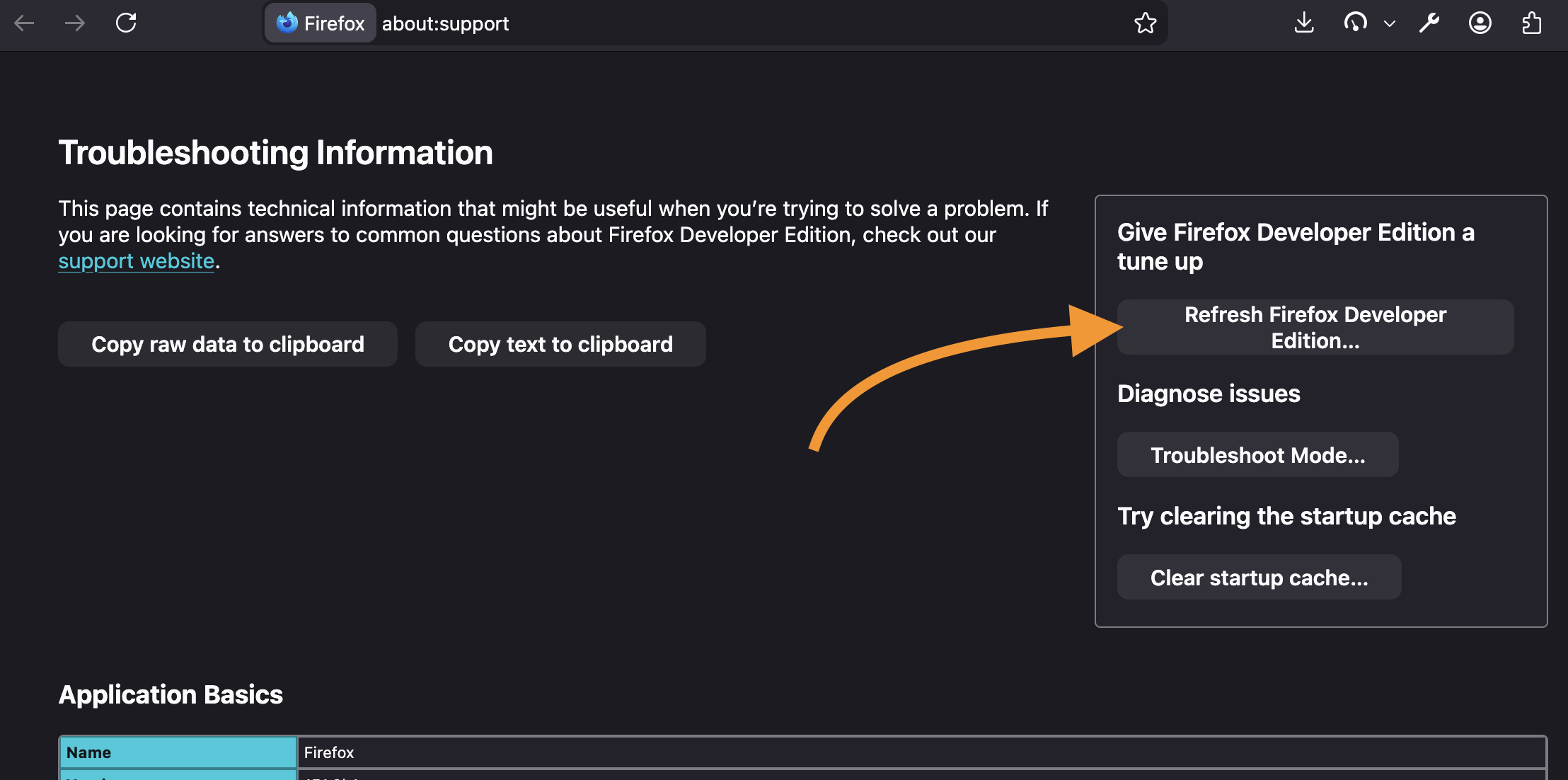1568x780 pixels.
Task: Refresh Firefox Developer Edition
Action: [1315, 327]
